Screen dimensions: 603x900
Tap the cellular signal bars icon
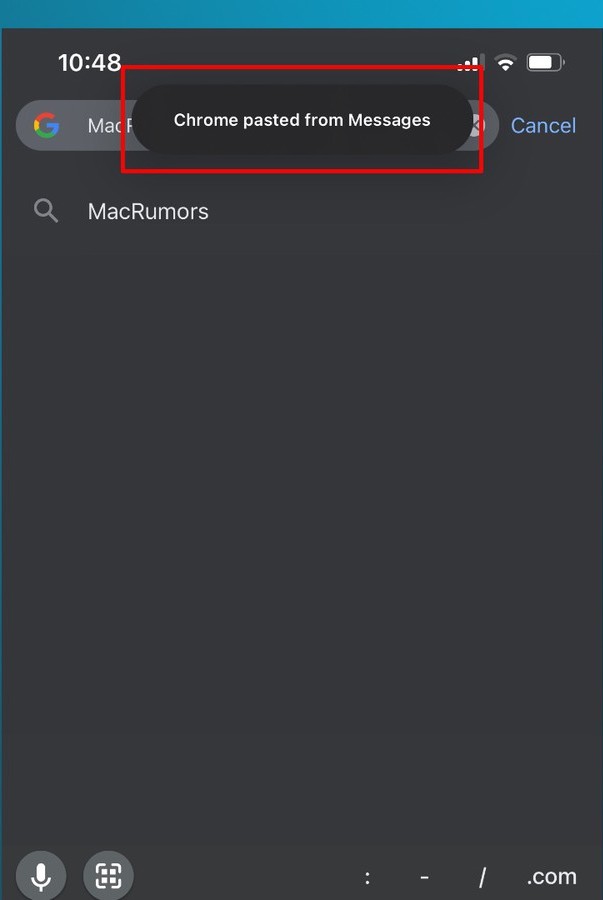[x=468, y=64]
